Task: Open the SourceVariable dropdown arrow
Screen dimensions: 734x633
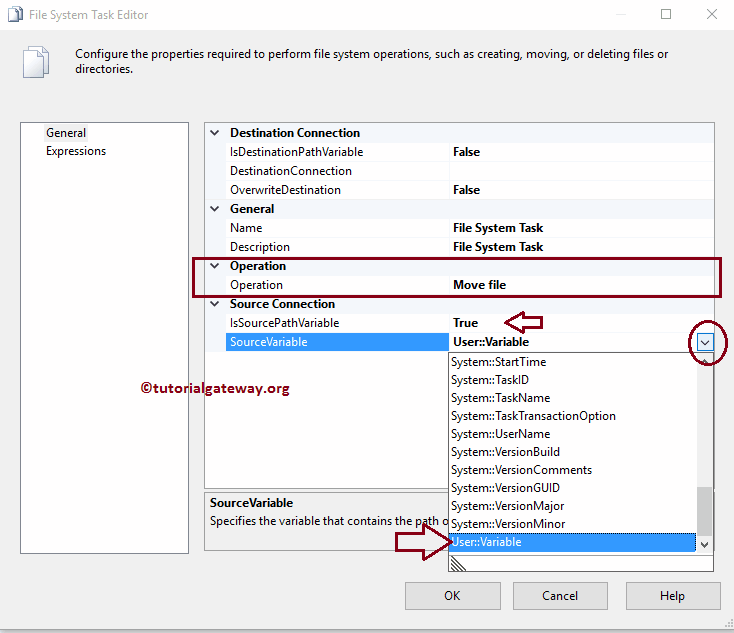Action: (x=705, y=342)
